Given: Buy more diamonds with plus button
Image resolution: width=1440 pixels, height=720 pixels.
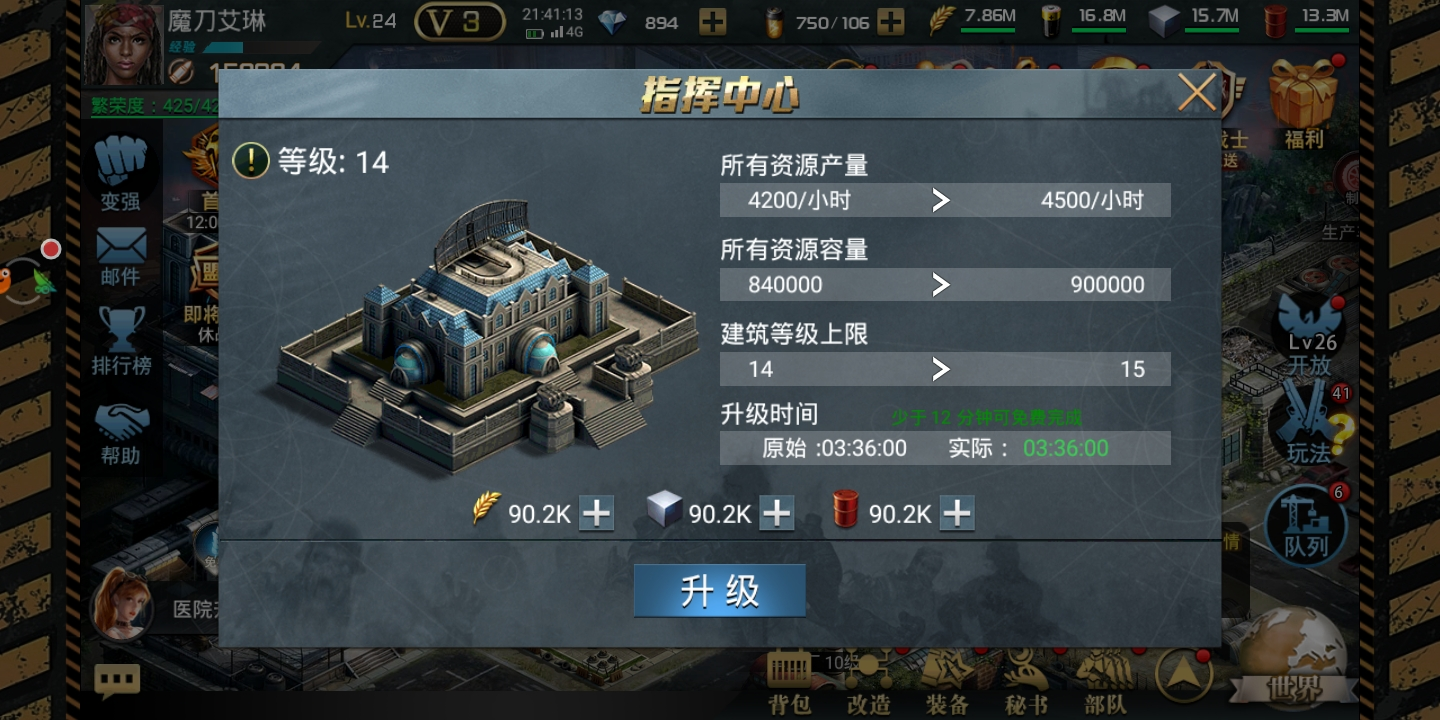Looking at the screenshot, I should point(713,22).
